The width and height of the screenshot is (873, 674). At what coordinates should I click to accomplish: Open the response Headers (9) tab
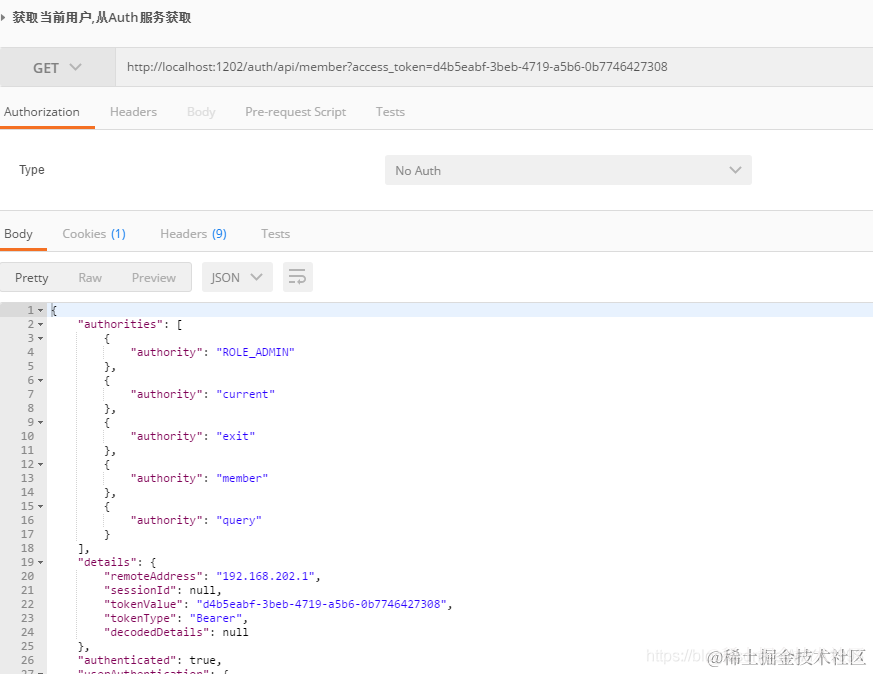point(194,234)
